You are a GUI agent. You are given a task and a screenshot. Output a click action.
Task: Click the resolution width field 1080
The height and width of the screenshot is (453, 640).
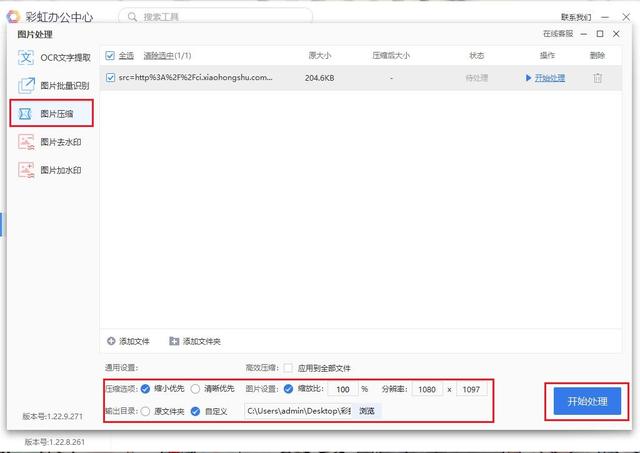427,389
